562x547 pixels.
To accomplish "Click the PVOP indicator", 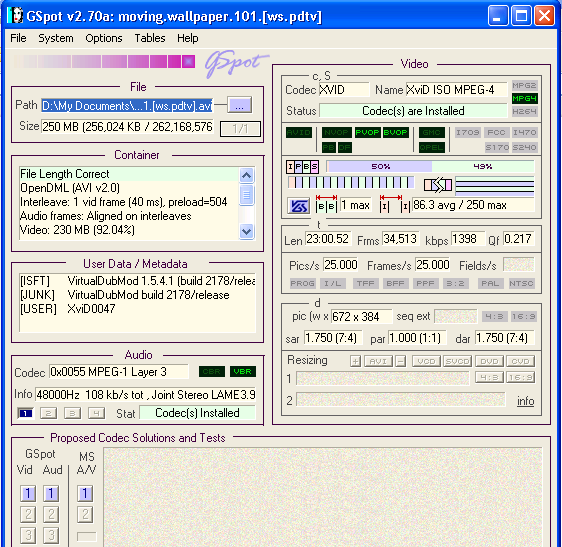I will pyautogui.click(x=367, y=133).
